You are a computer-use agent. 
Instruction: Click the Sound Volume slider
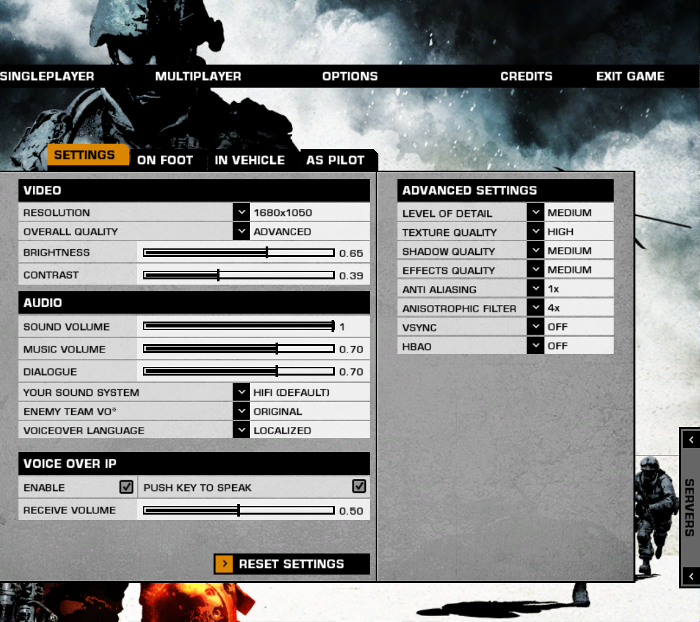(x=239, y=326)
